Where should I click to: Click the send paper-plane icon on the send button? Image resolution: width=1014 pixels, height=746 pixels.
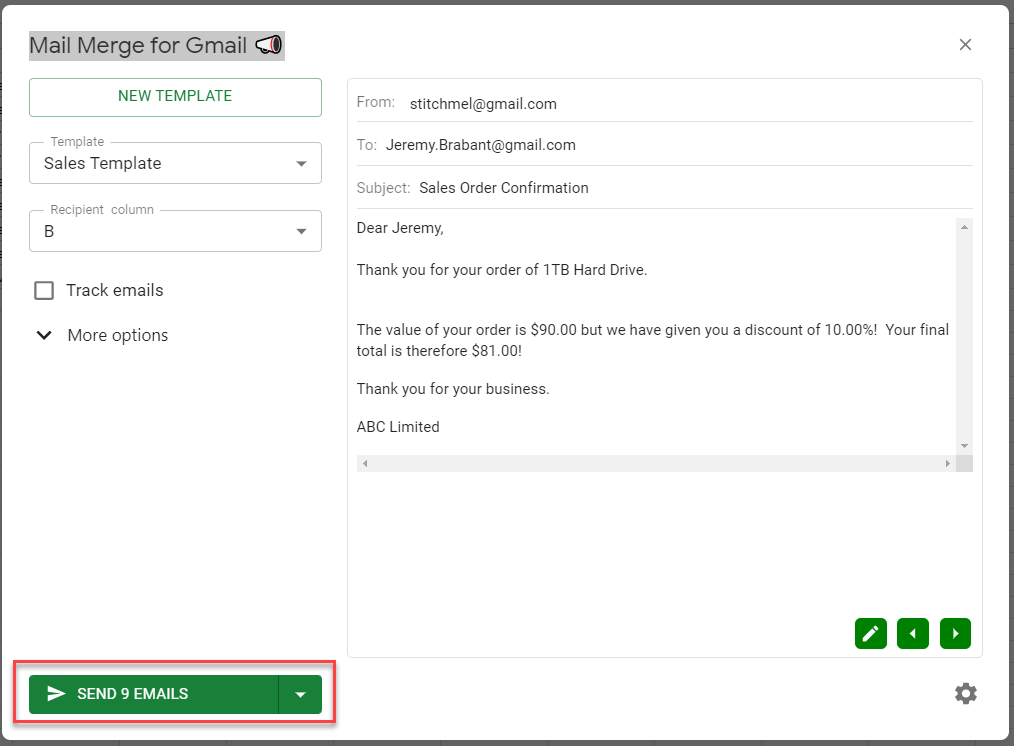click(57, 693)
